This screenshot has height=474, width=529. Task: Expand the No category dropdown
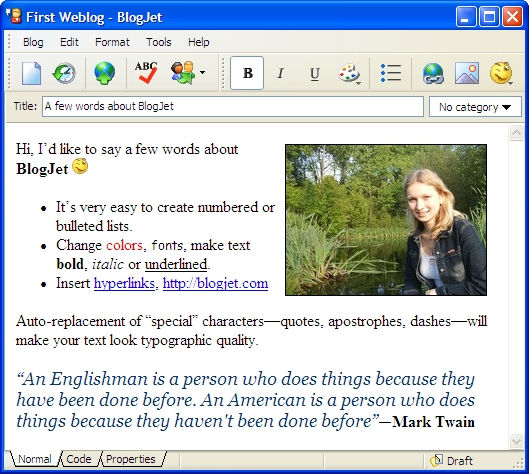coord(475,107)
